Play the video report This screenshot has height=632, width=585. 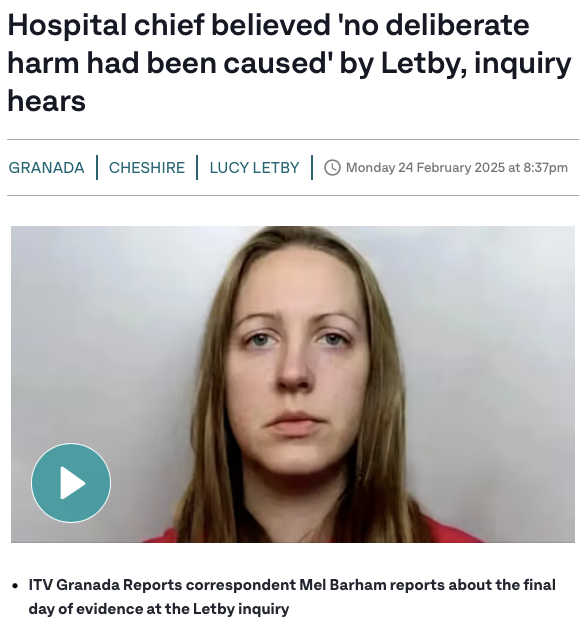click(x=71, y=482)
